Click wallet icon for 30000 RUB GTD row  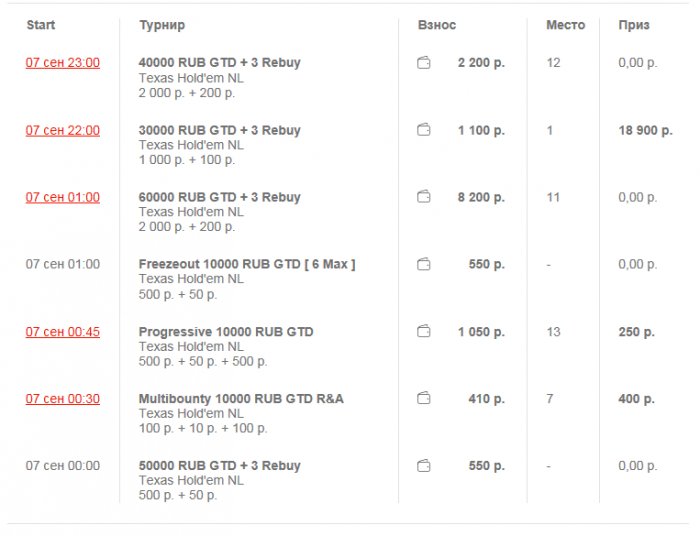(424, 130)
